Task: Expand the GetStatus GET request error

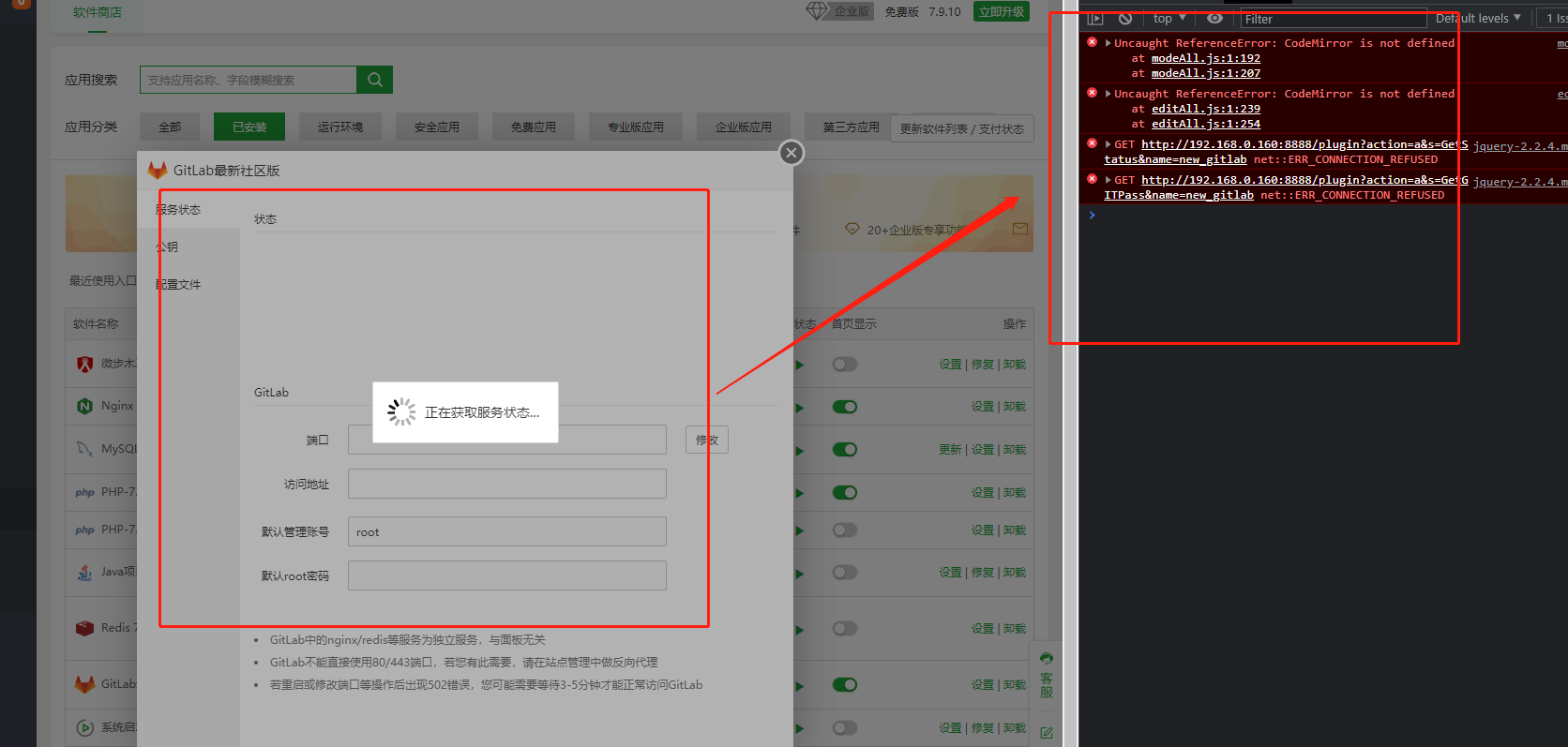Action: click(1108, 144)
